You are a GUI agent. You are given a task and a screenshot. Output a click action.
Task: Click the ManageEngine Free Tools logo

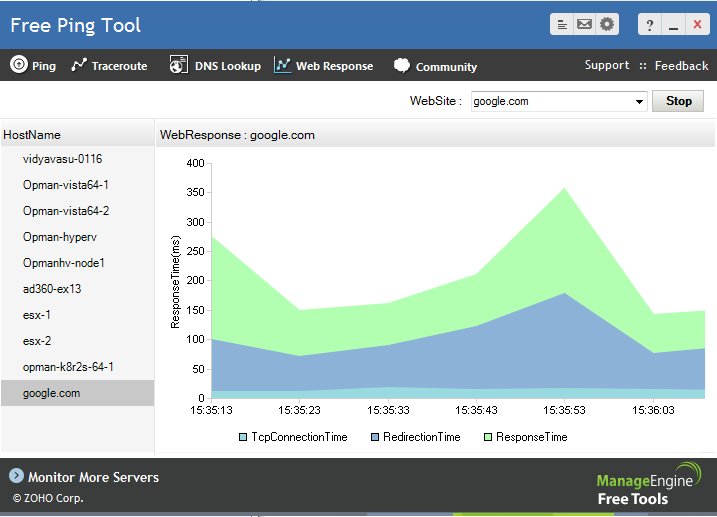pyautogui.click(x=648, y=484)
